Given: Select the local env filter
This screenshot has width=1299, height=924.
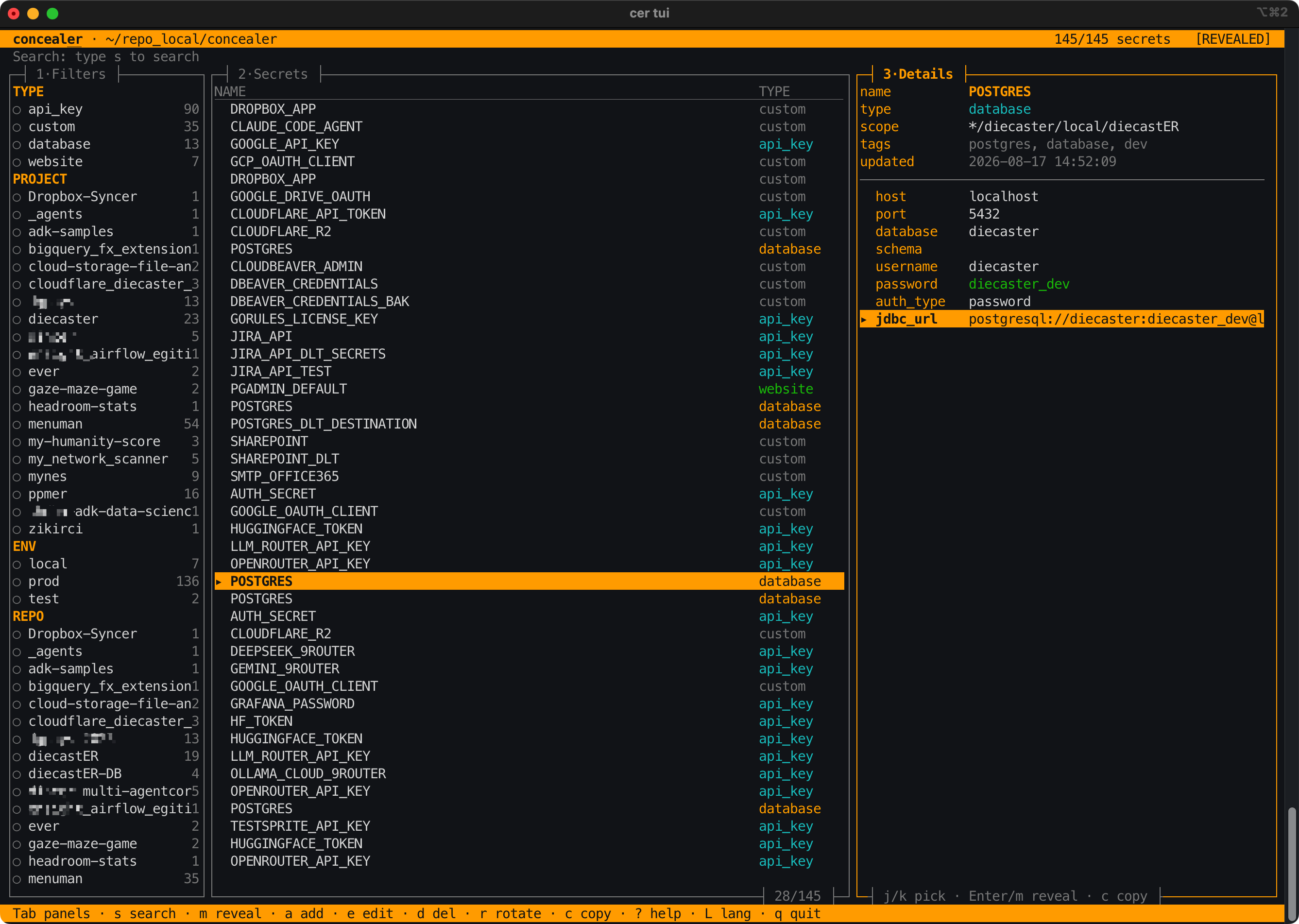Looking at the screenshot, I should click(x=106, y=564).
